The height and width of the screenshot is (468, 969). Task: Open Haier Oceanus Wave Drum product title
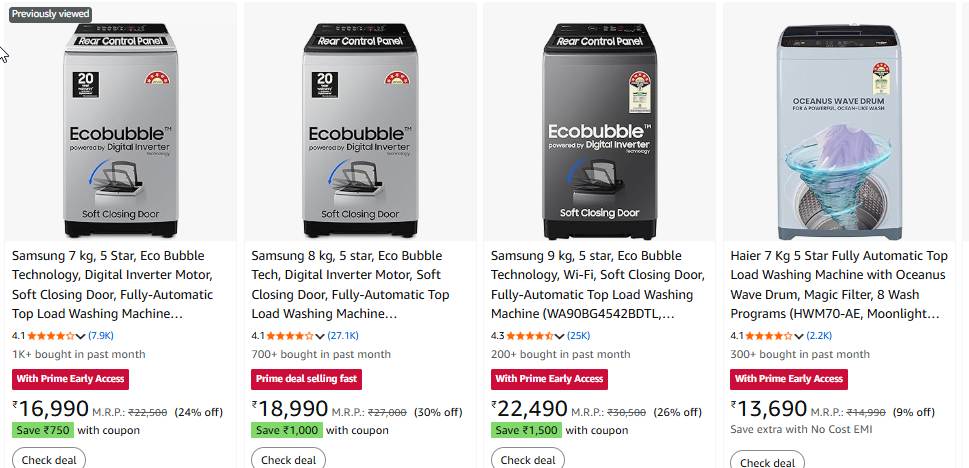pyautogui.click(x=839, y=285)
